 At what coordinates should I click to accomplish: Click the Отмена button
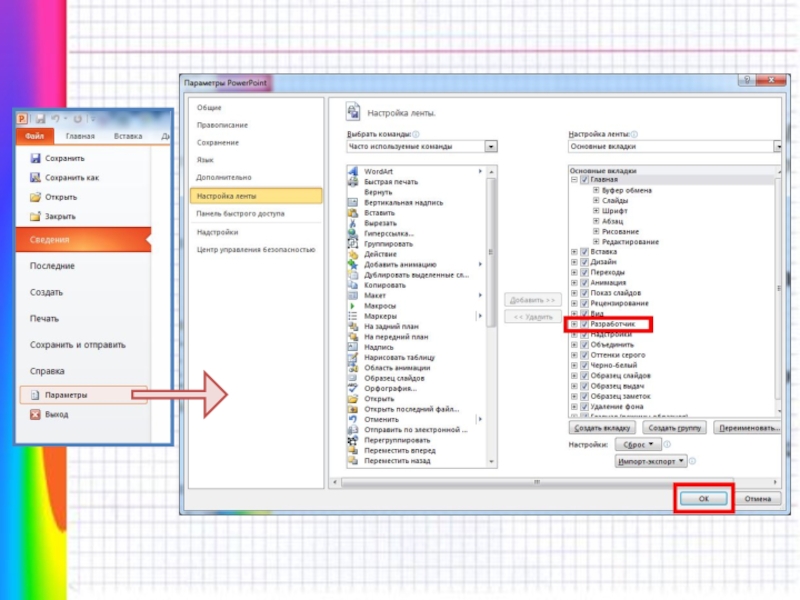pyautogui.click(x=758, y=498)
